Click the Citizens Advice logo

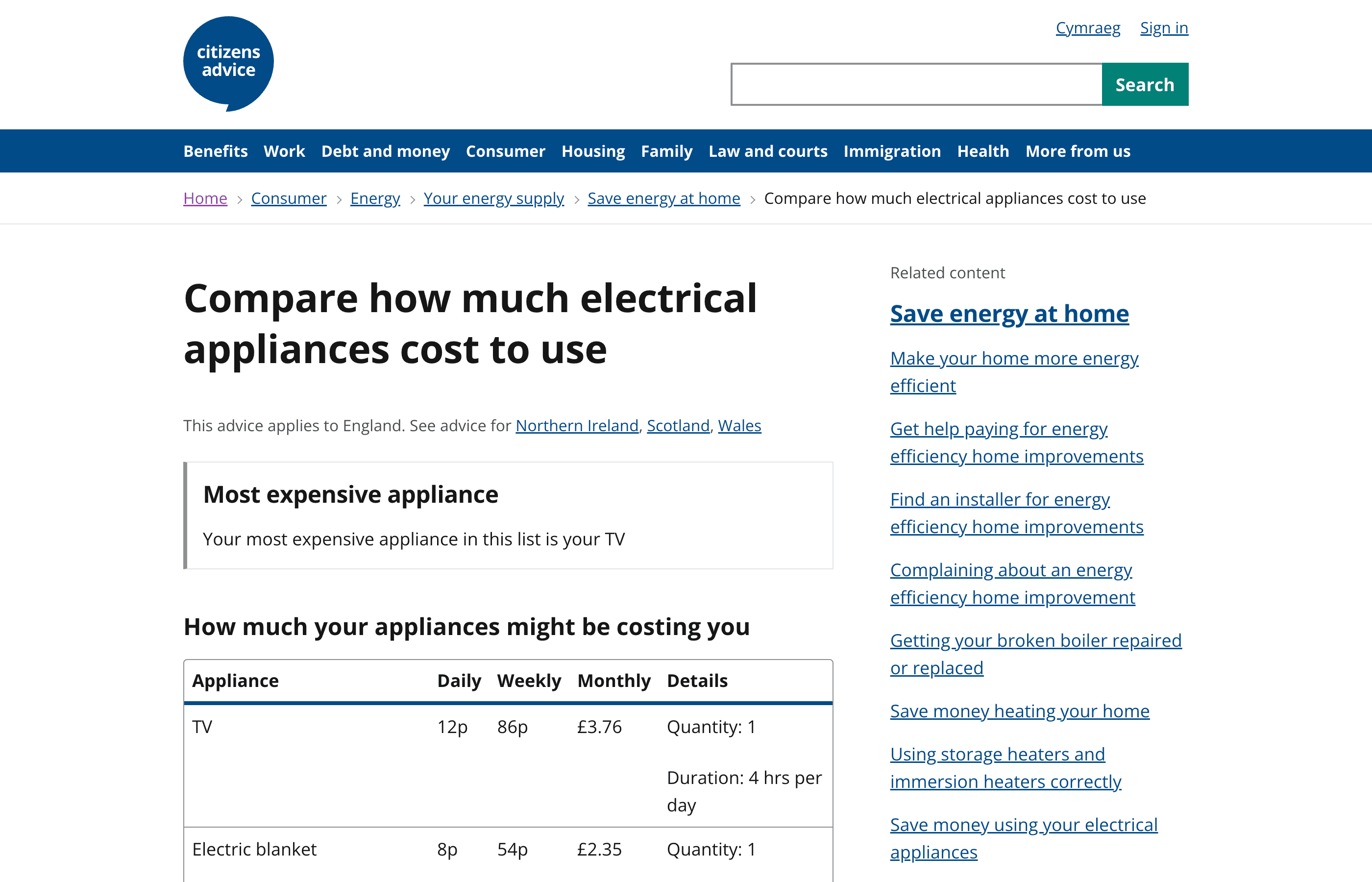[228, 64]
